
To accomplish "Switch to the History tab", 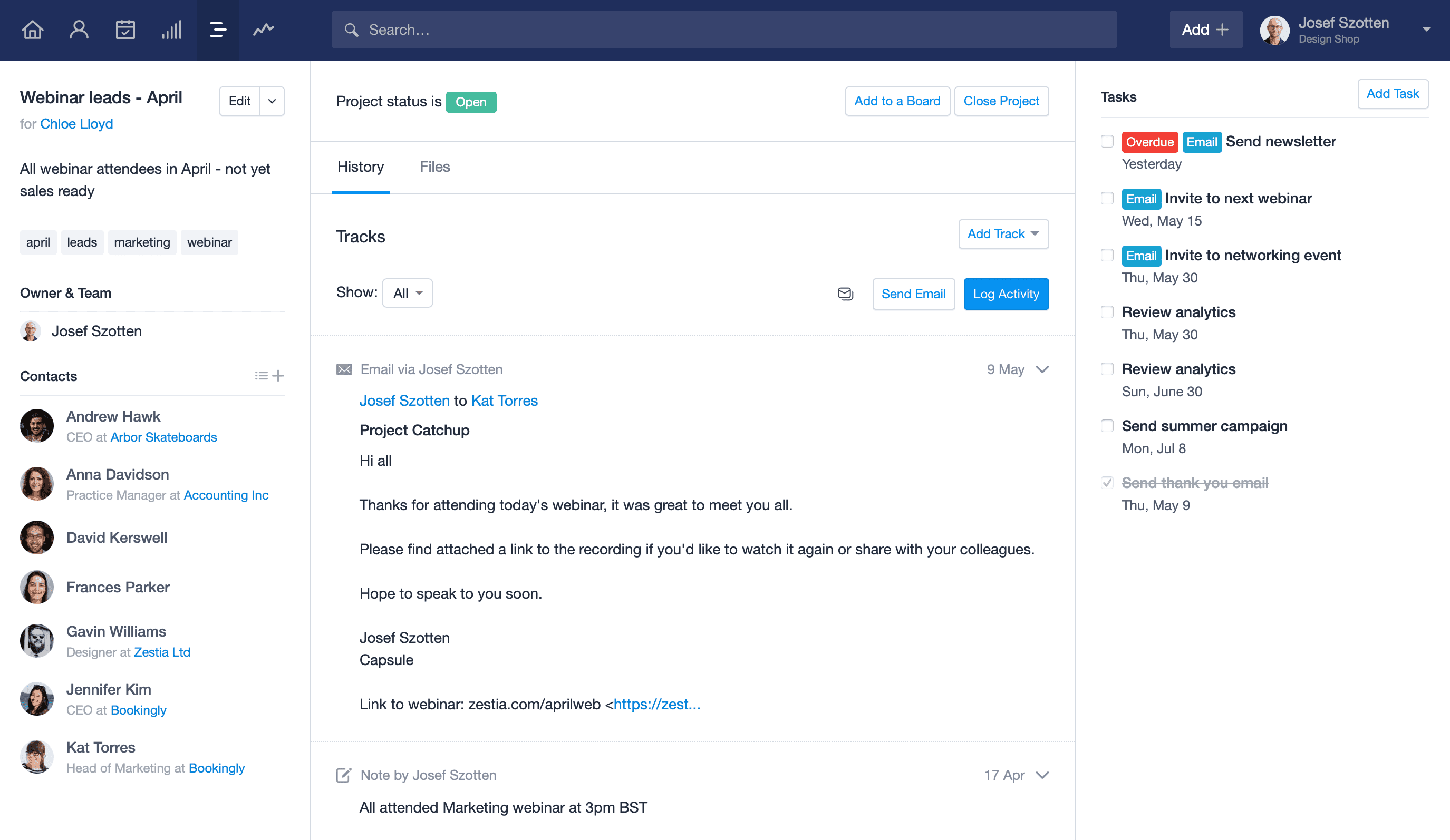I will click(360, 167).
